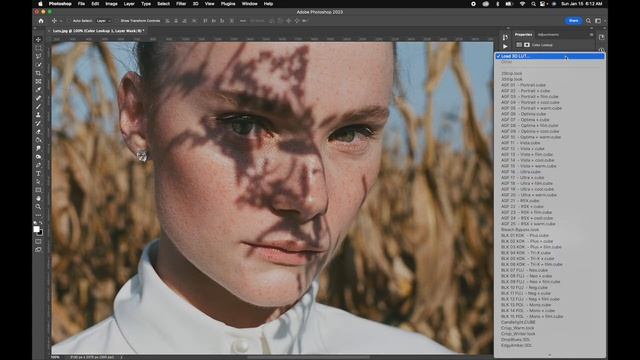The height and width of the screenshot is (360, 640).
Task: Toggle the Auto-Select checkbox
Action: tap(69, 20)
